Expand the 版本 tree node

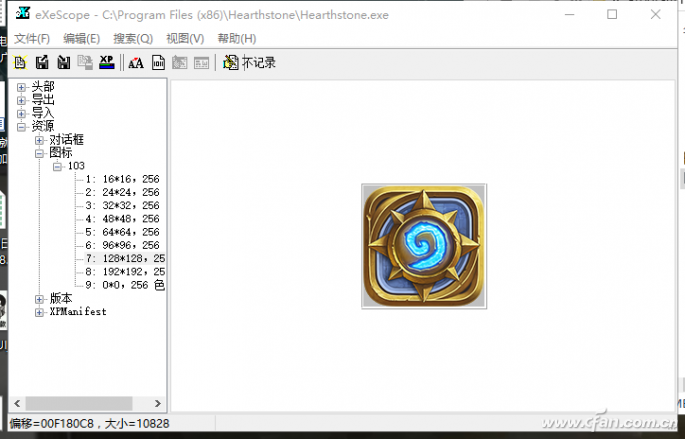tap(39, 299)
